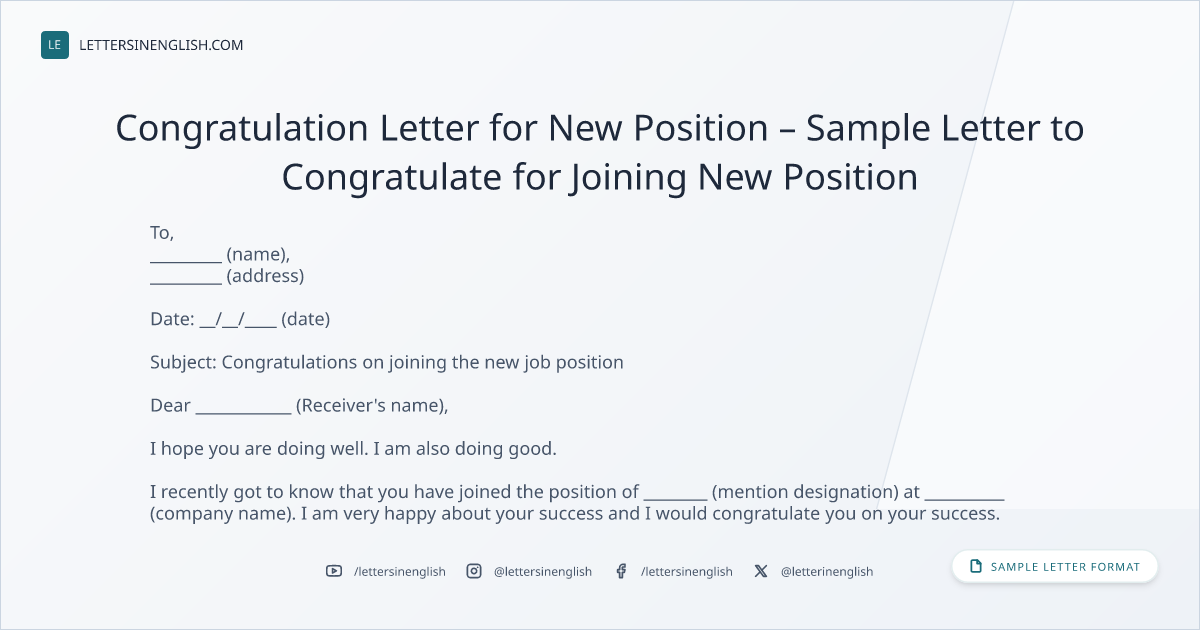Click the document icon in Sample Letter Format

point(976,566)
